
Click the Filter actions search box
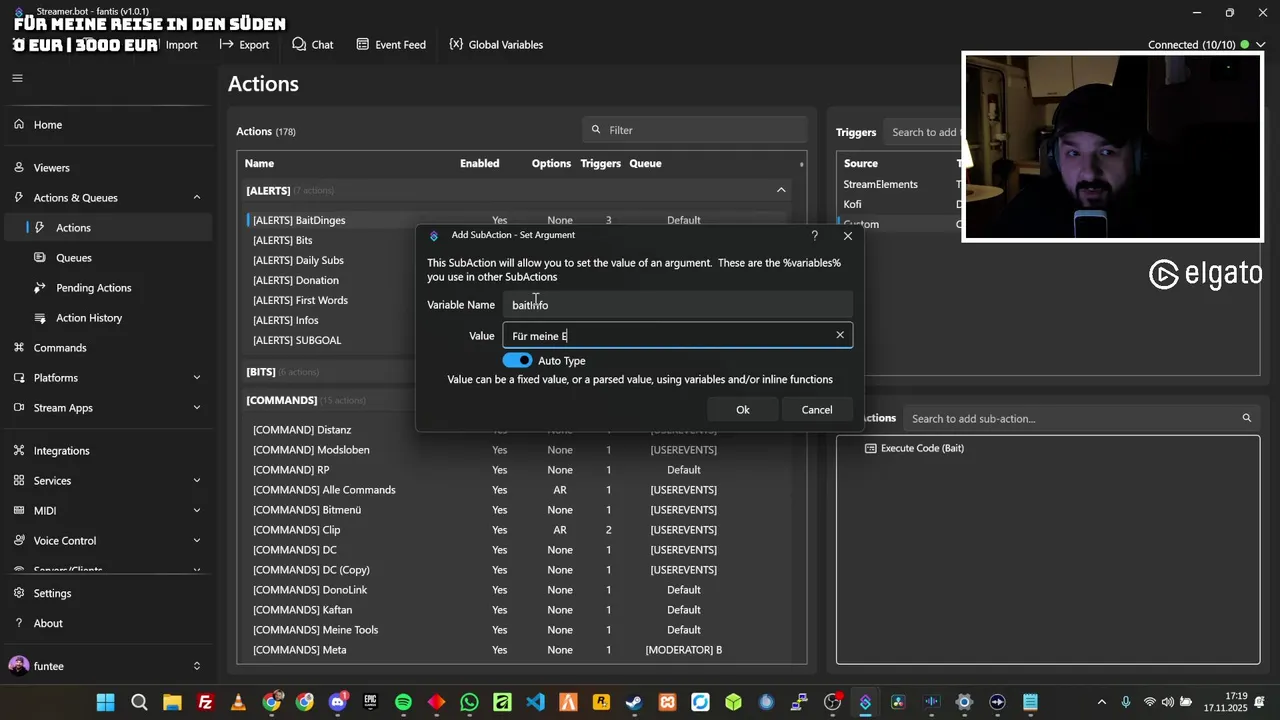[695, 130]
